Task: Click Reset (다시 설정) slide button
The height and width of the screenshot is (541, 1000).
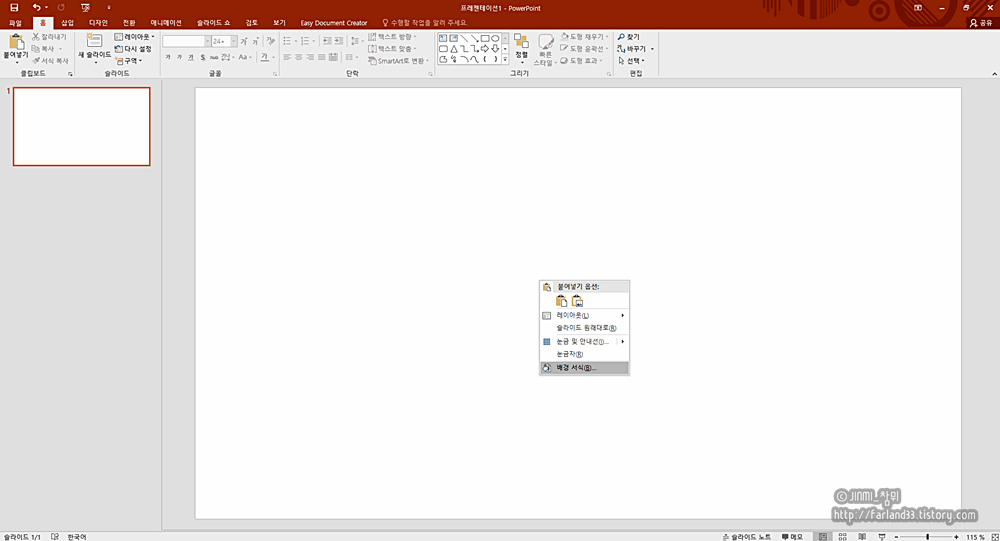Action: pos(133,48)
